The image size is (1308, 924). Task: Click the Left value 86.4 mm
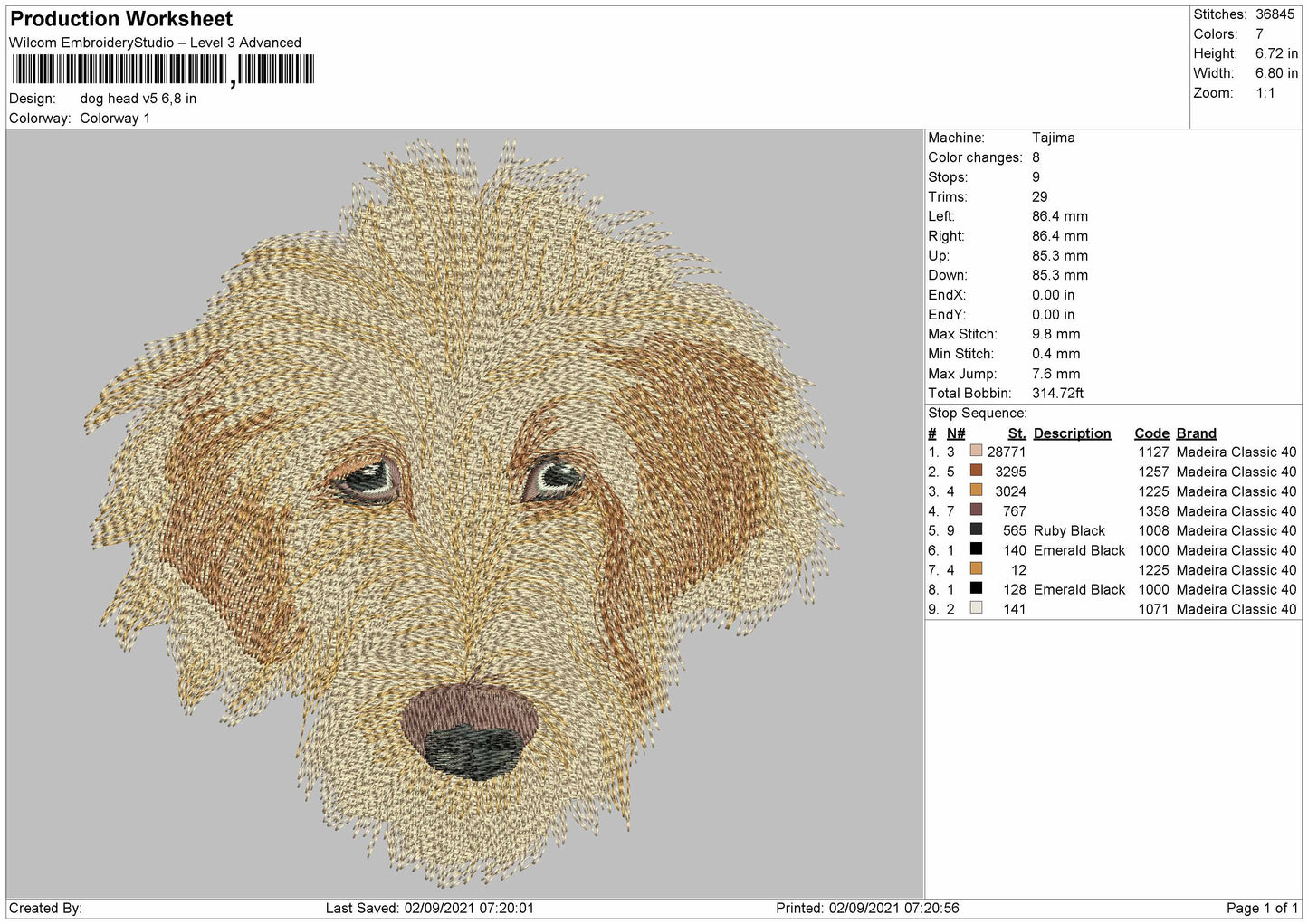(x=1060, y=216)
